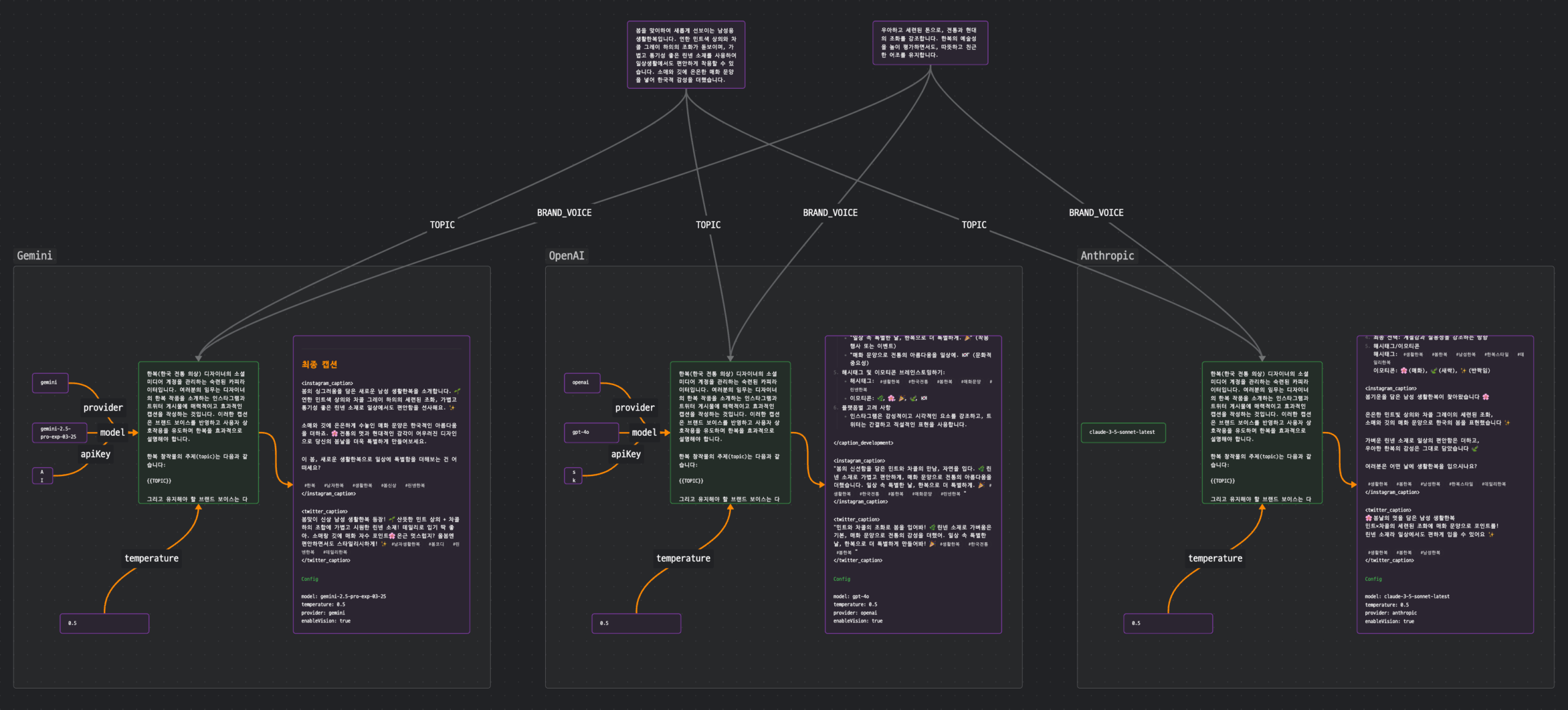This screenshot has height=710, width=1568.
Task: Click 'provider: anthropic' config line
Action: tap(1390, 613)
